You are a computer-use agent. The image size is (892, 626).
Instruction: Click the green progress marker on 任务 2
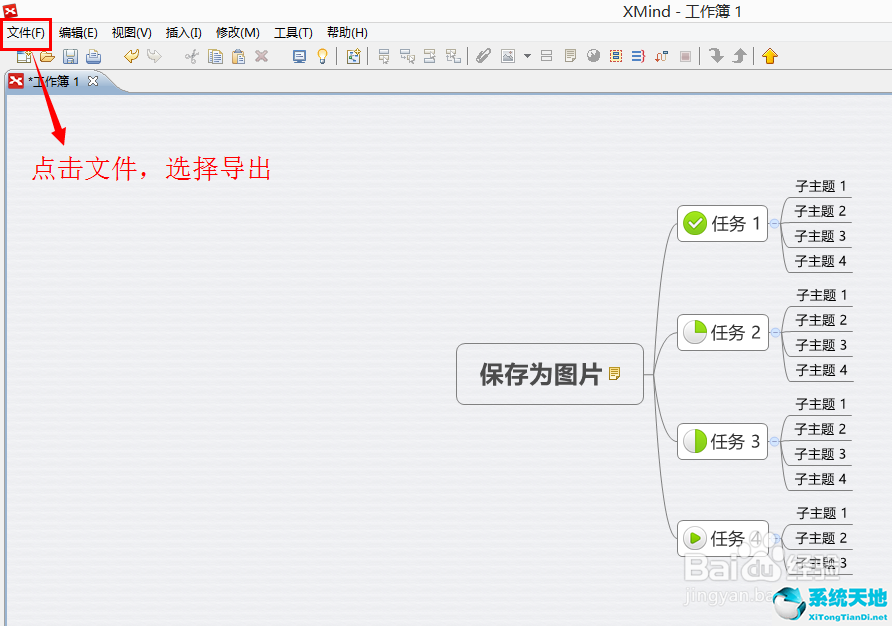click(x=697, y=332)
